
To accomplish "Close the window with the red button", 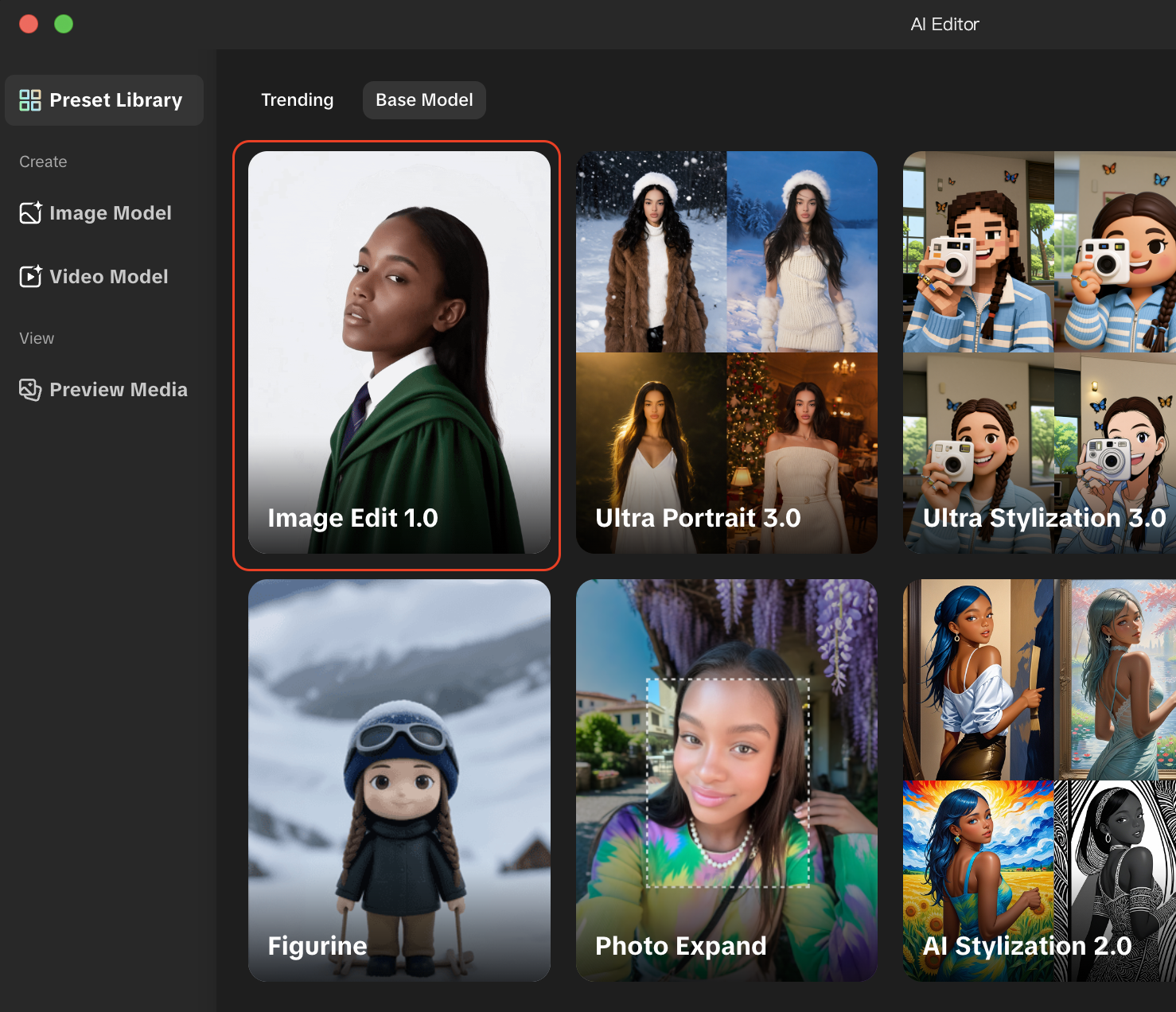I will (x=29, y=24).
